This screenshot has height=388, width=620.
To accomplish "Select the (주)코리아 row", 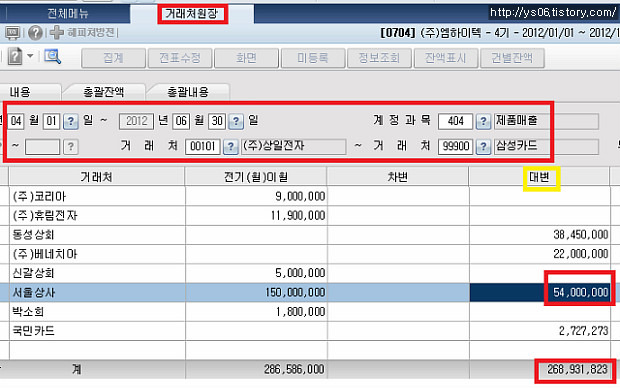I will point(310,196).
